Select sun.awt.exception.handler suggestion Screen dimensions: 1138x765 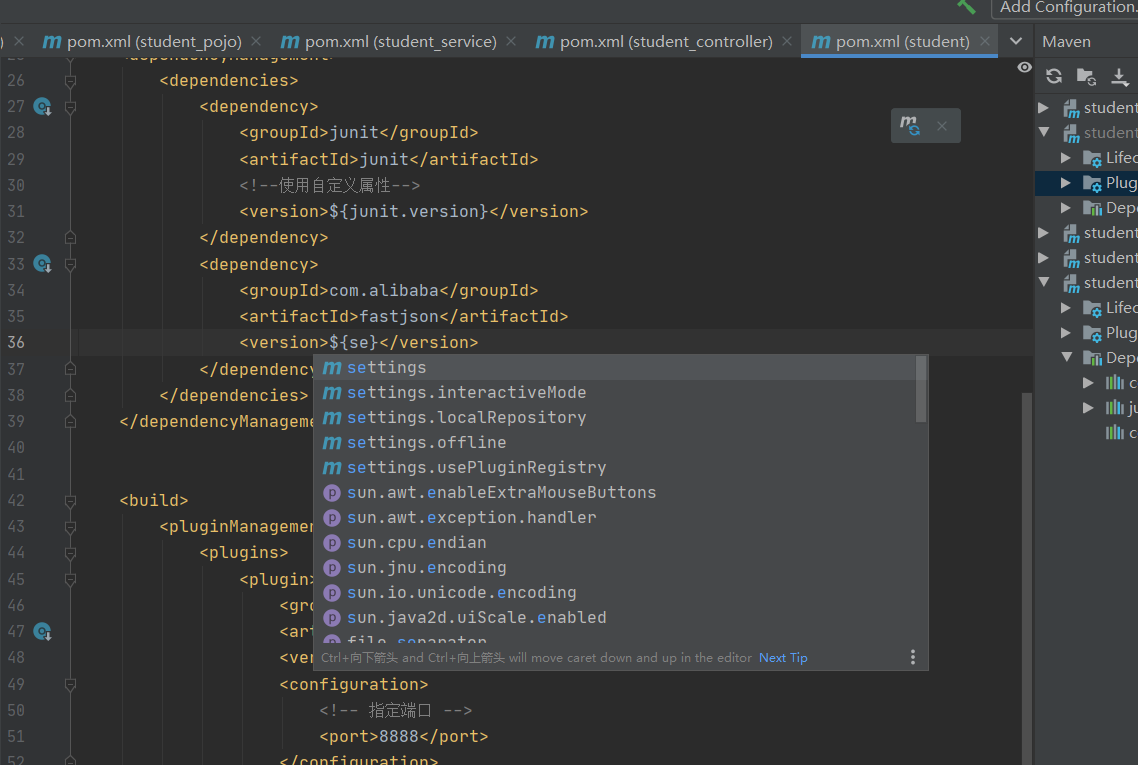pos(615,518)
